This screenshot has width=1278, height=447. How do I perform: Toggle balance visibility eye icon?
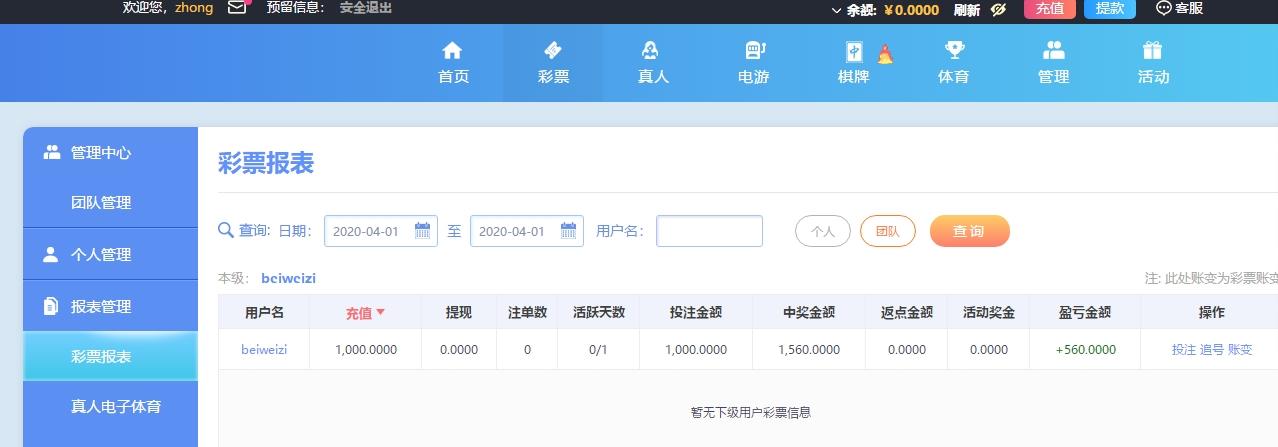998,9
